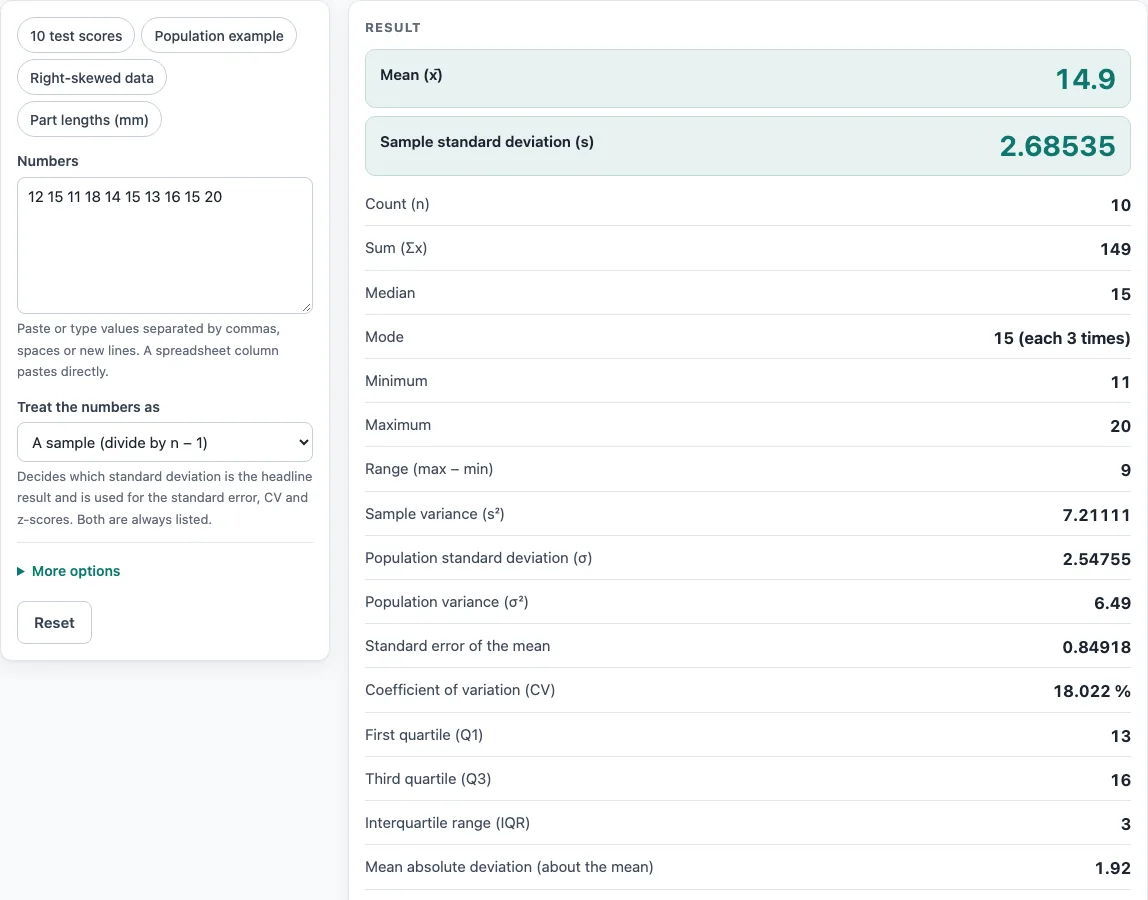Click the More options disclosure triangle
Viewport: 1148px width, 900px height.
click(21, 571)
